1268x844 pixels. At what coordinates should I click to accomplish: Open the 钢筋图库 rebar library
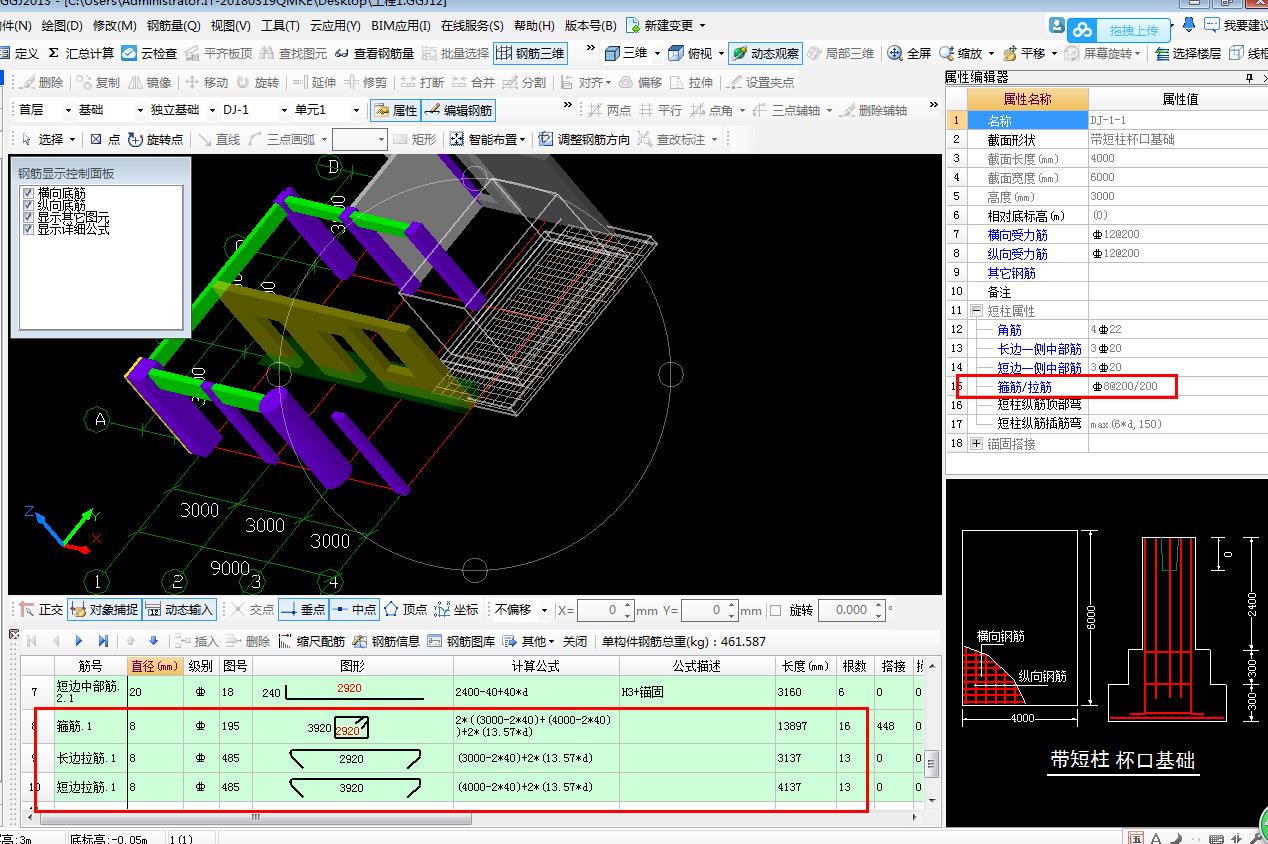click(461, 641)
